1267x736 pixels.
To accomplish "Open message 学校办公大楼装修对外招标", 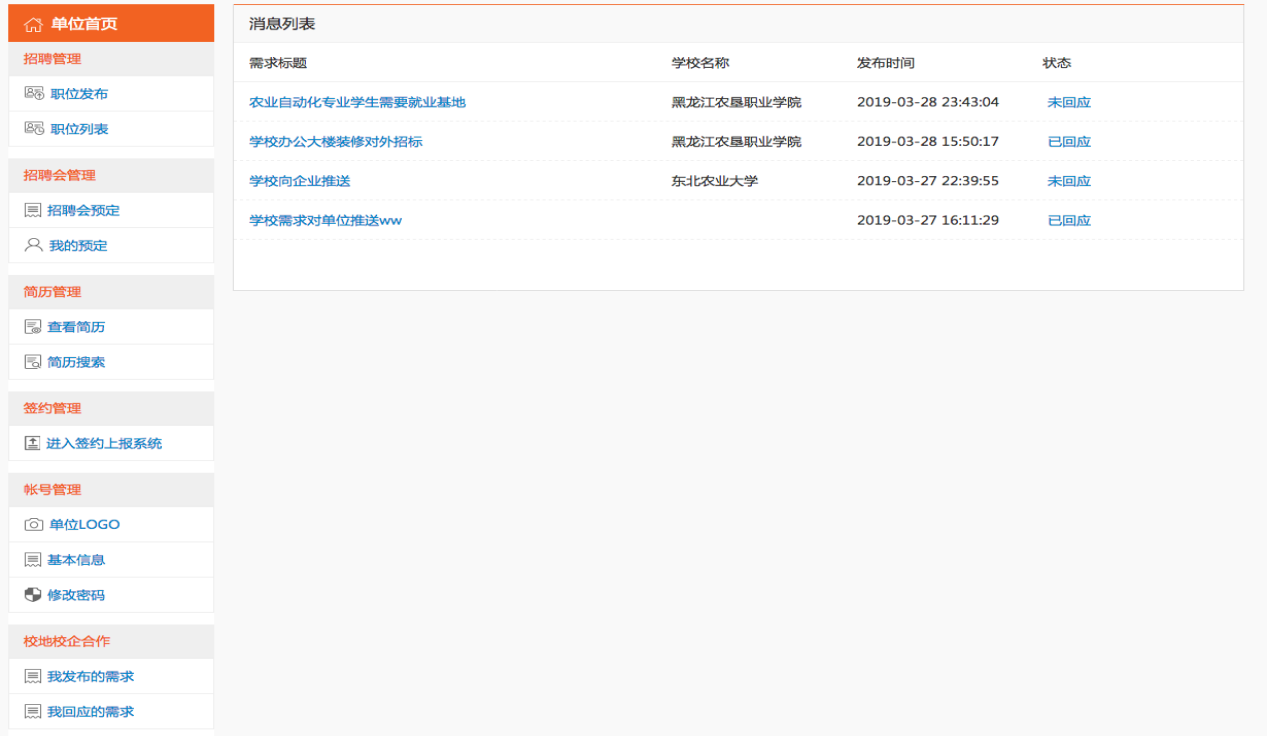I will coord(336,142).
